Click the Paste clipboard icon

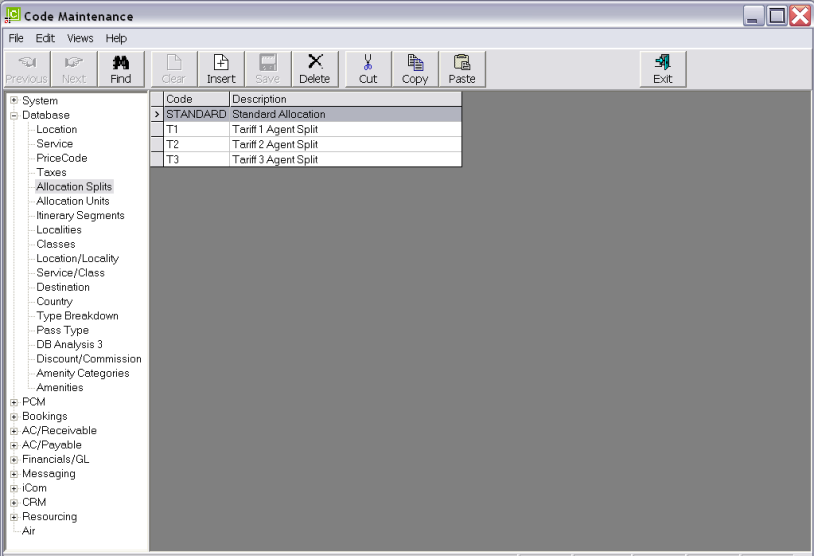[462, 69]
